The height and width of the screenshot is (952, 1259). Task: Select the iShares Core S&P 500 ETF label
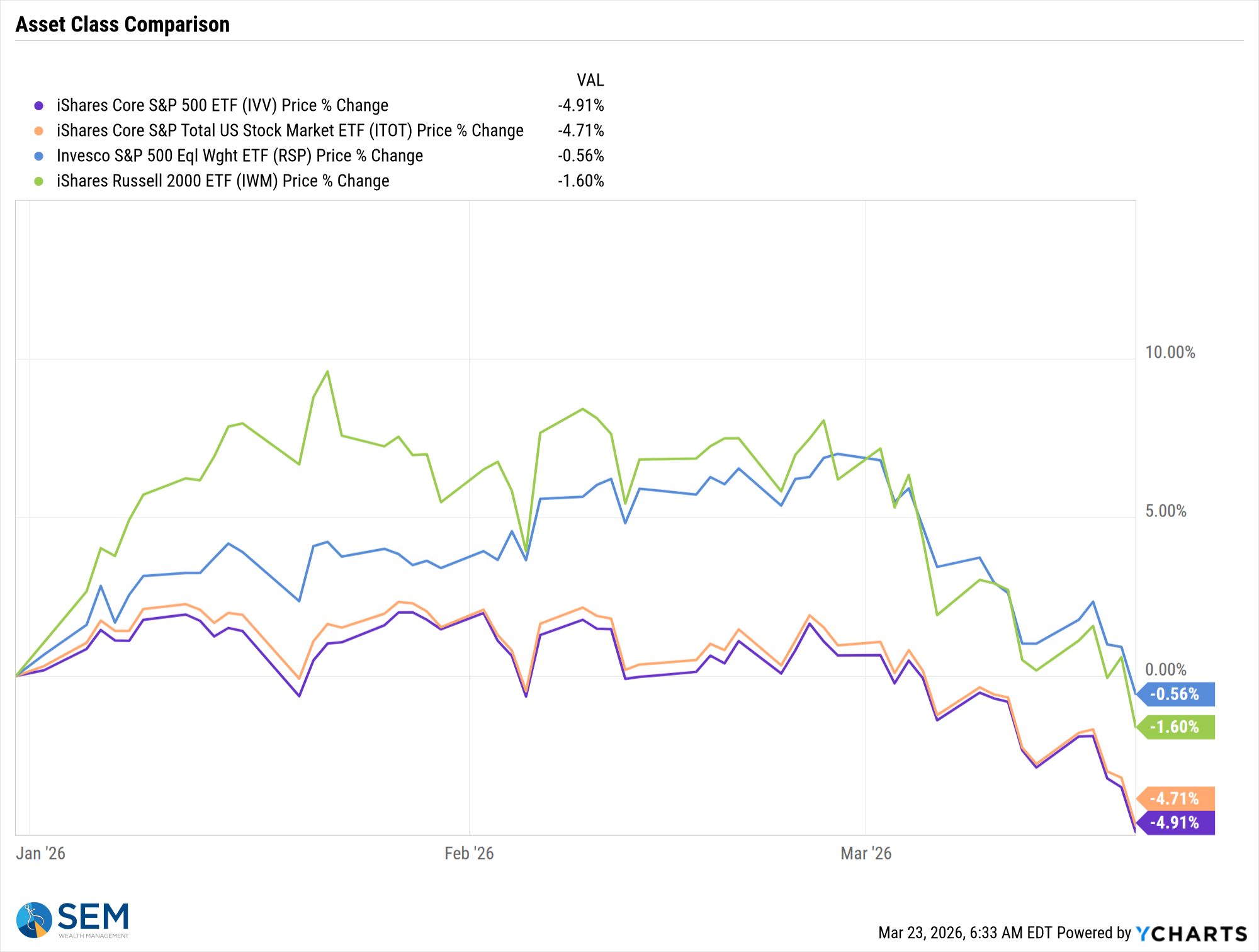pos(222,106)
